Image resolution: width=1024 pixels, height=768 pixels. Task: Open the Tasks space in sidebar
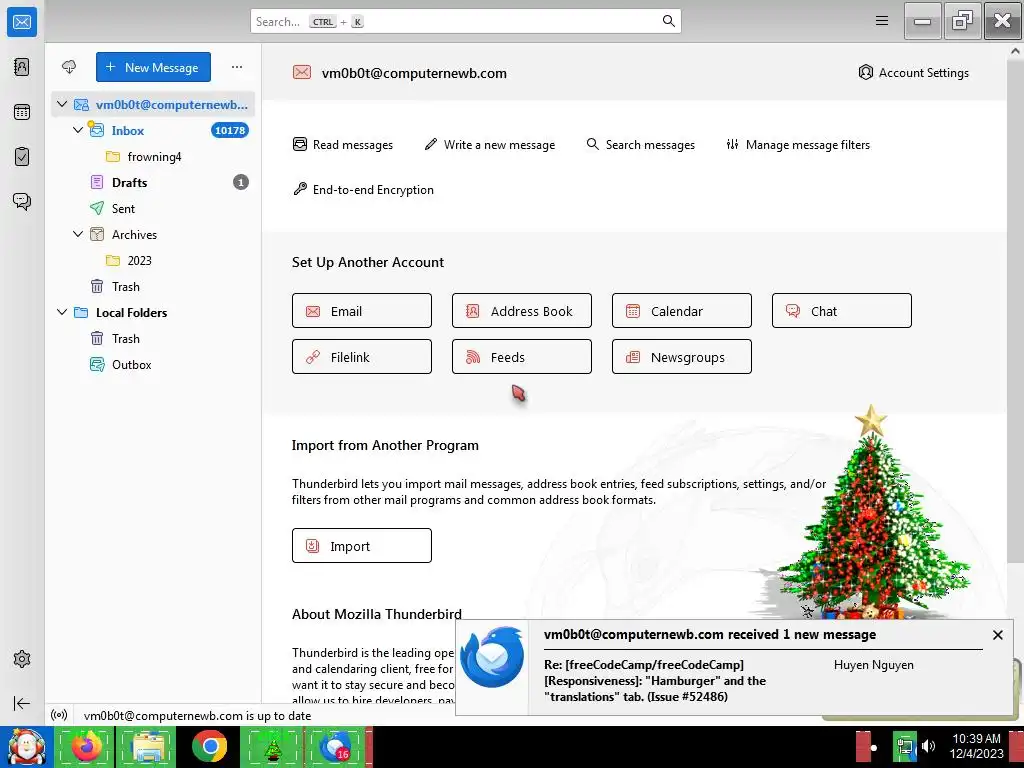click(22, 157)
